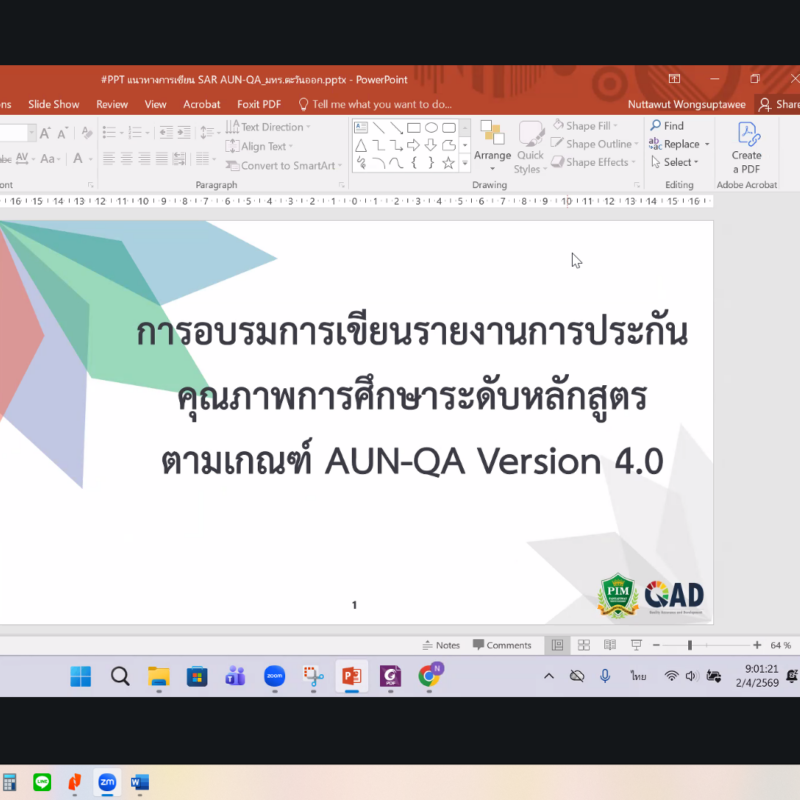Select the rectangle shape in shapes gallery

pos(413,128)
